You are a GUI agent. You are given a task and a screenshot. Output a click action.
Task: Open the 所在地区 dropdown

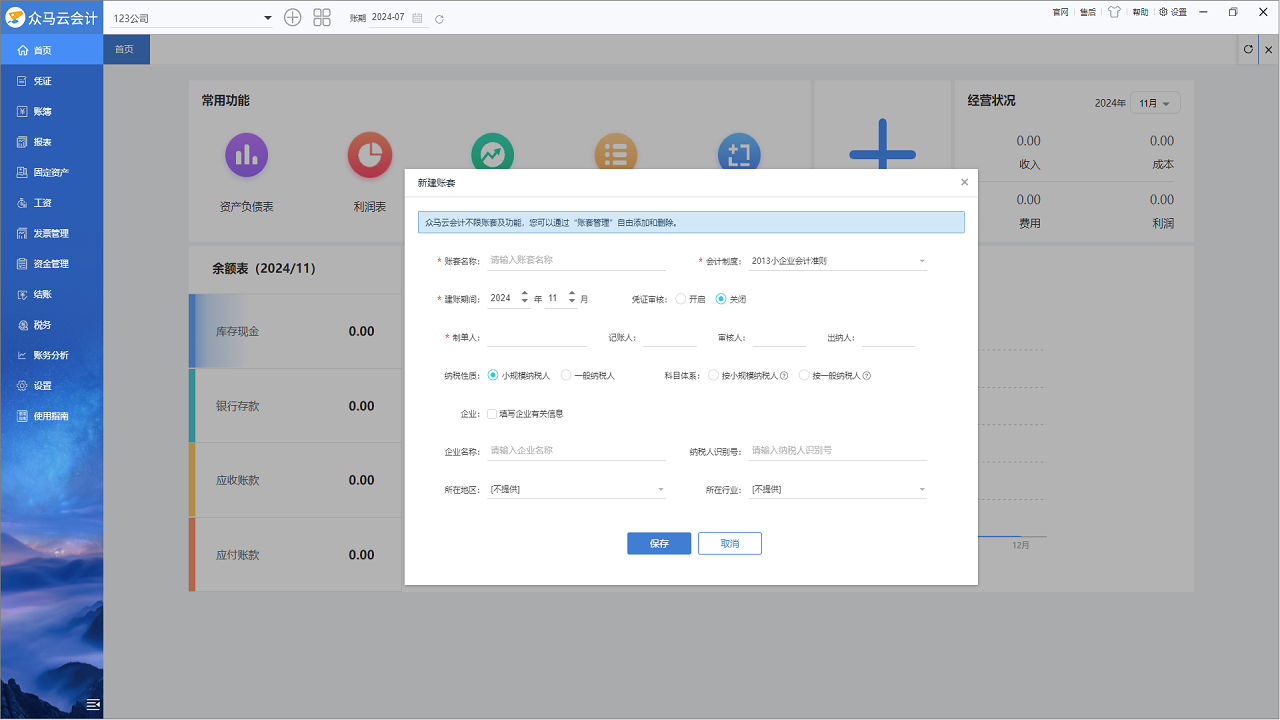(660, 490)
